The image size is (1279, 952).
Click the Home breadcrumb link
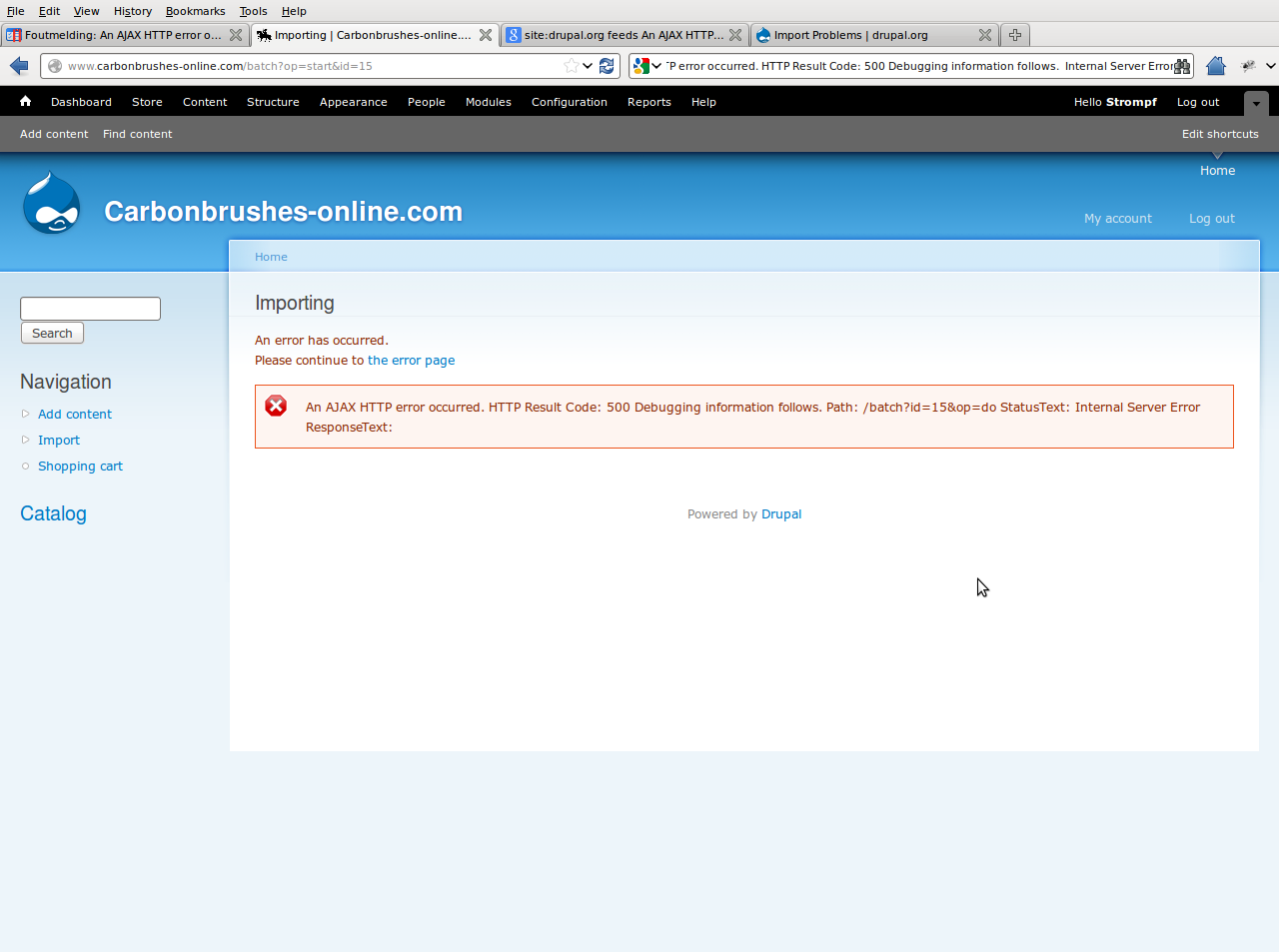click(271, 257)
